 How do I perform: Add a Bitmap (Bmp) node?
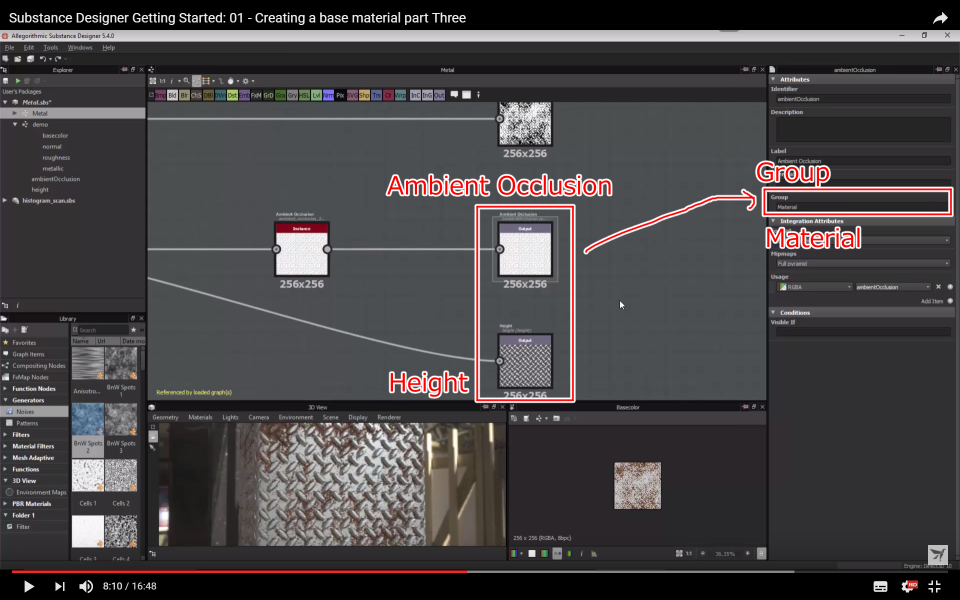point(160,96)
